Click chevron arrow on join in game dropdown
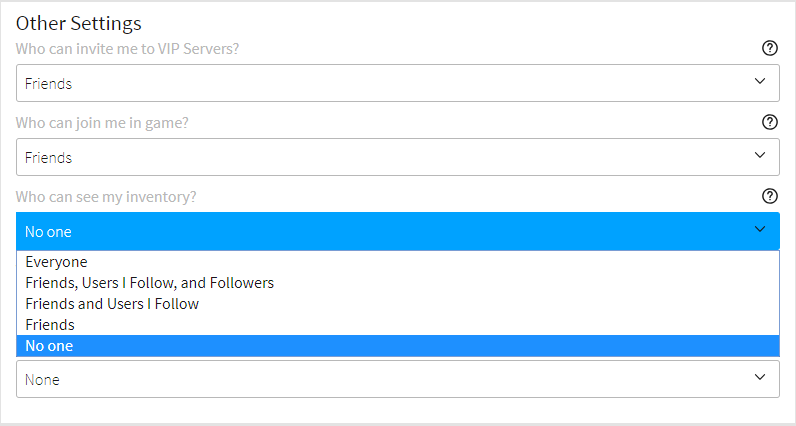This screenshot has height=426, width=796. 760,157
